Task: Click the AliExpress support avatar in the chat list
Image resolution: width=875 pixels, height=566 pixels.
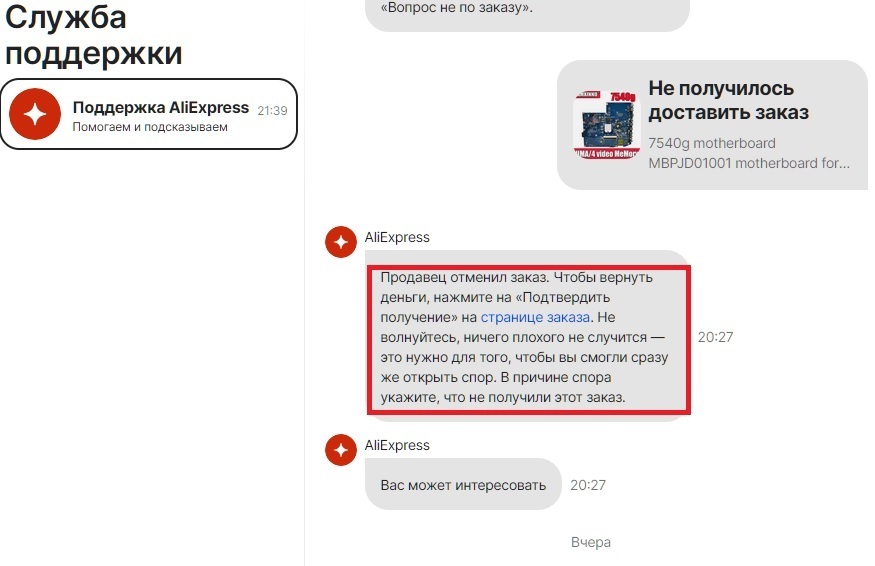Action: point(35,114)
